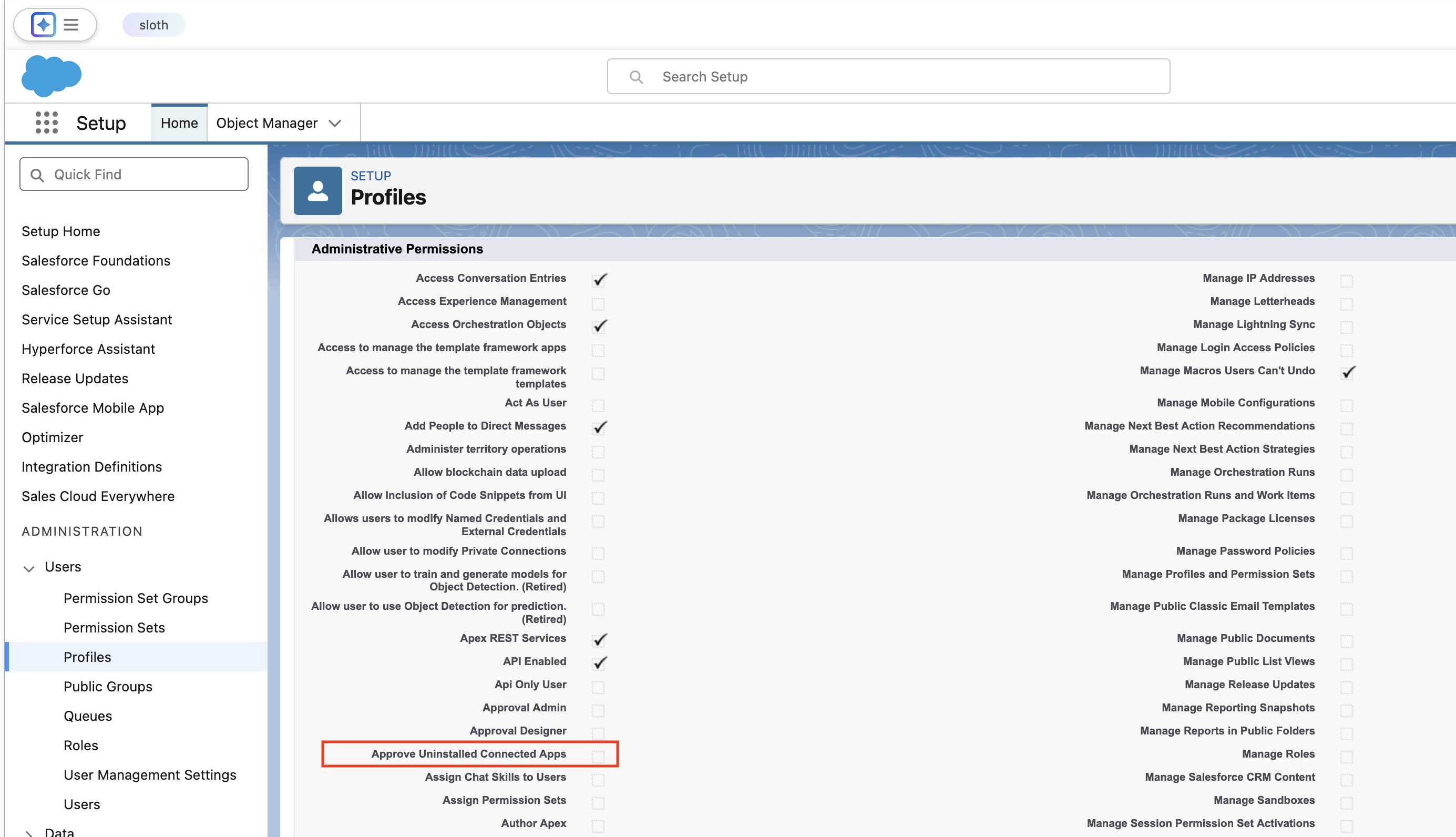
Task: Click the sloth tag pill
Action: tap(153, 25)
